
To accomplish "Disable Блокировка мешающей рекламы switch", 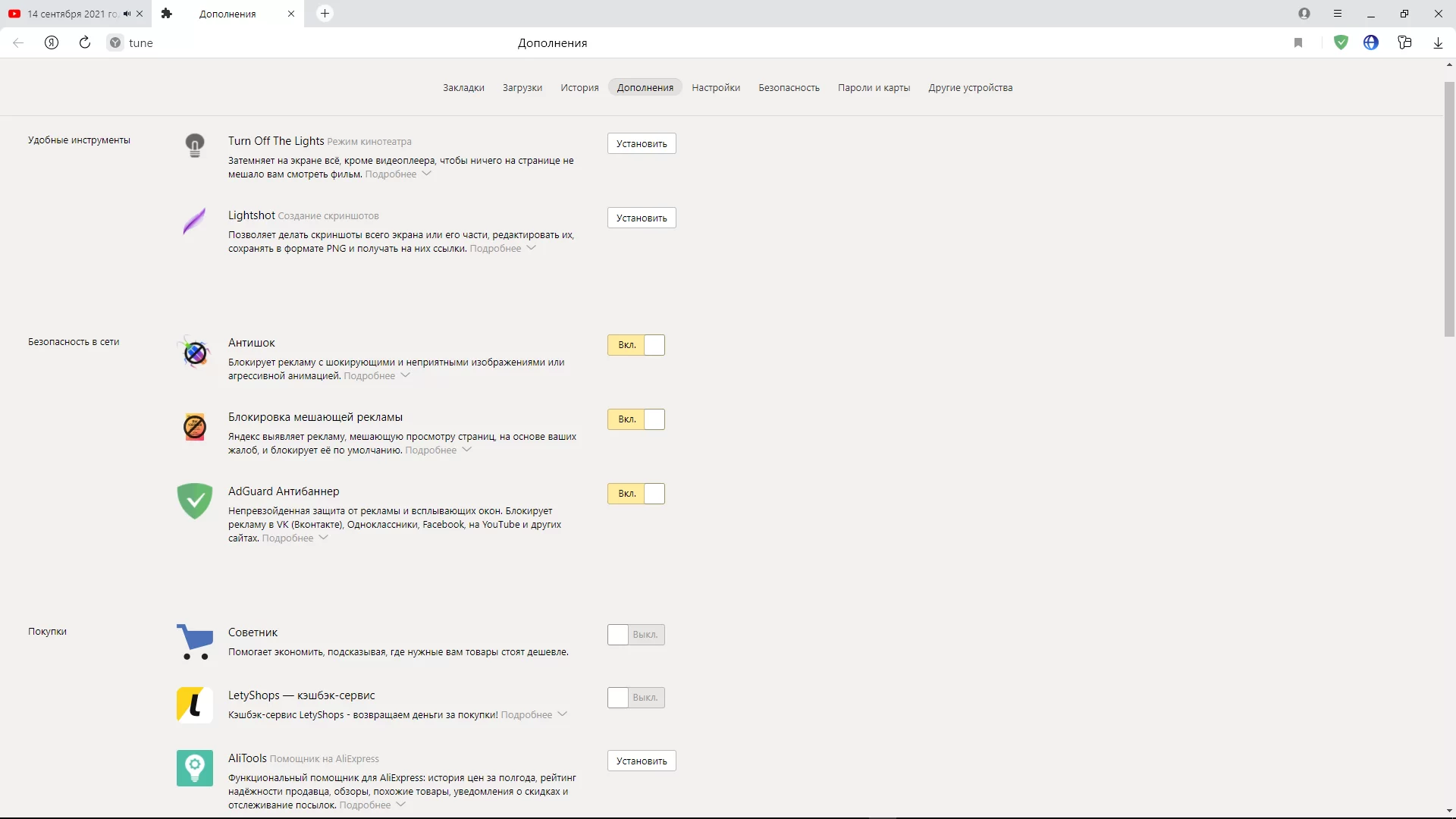I will click(x=636, y=419).
